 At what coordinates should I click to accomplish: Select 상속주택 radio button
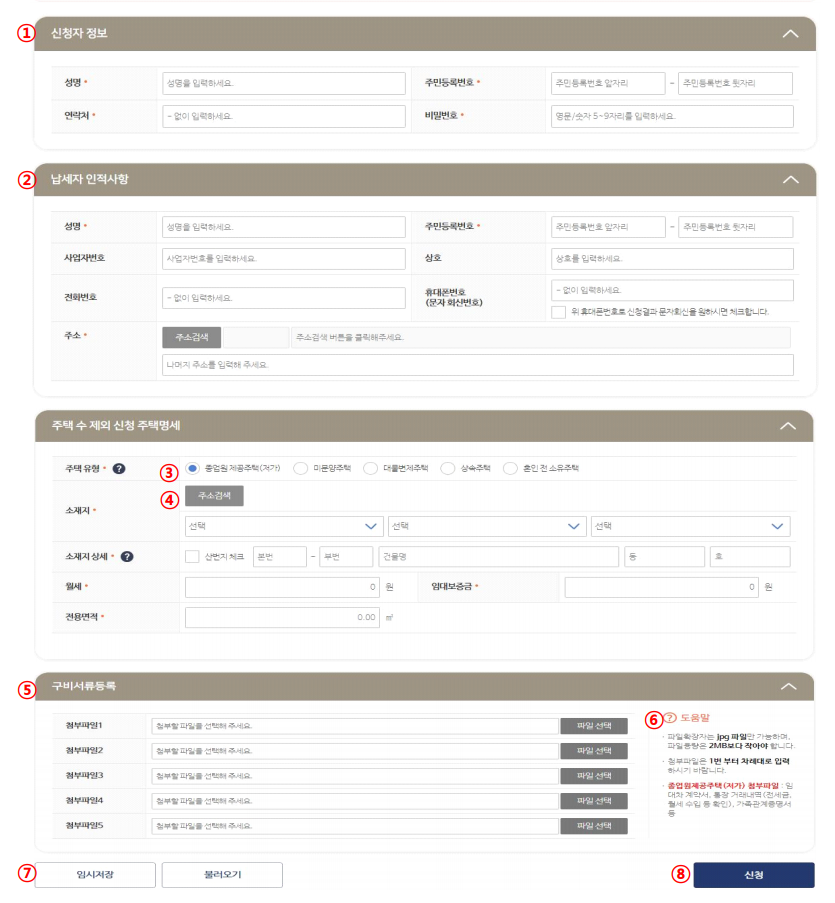(x=447, y=469)
